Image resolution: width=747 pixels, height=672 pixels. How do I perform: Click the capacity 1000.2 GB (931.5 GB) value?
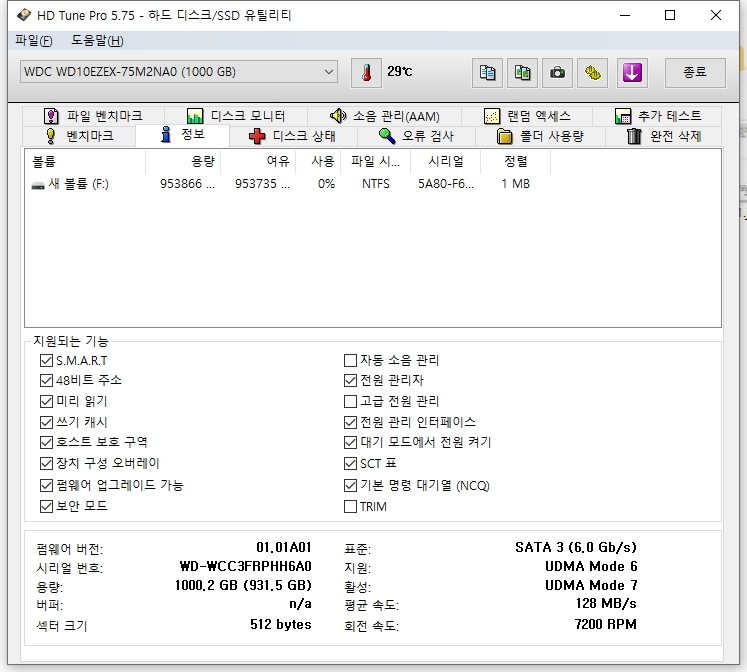pyautogui.click(x=243, y=585)
